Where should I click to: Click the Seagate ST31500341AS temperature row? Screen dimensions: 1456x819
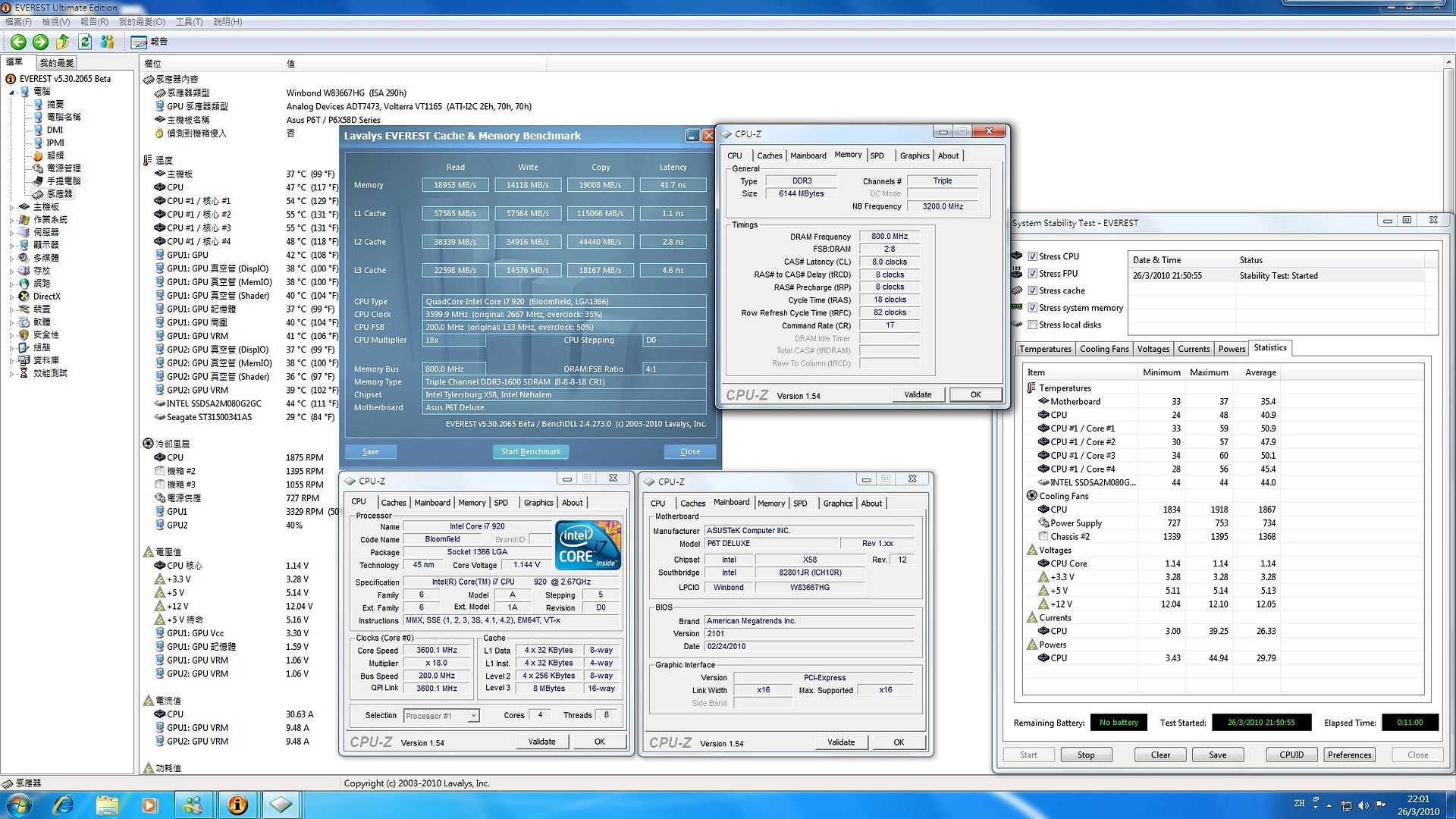pos(244,418)
